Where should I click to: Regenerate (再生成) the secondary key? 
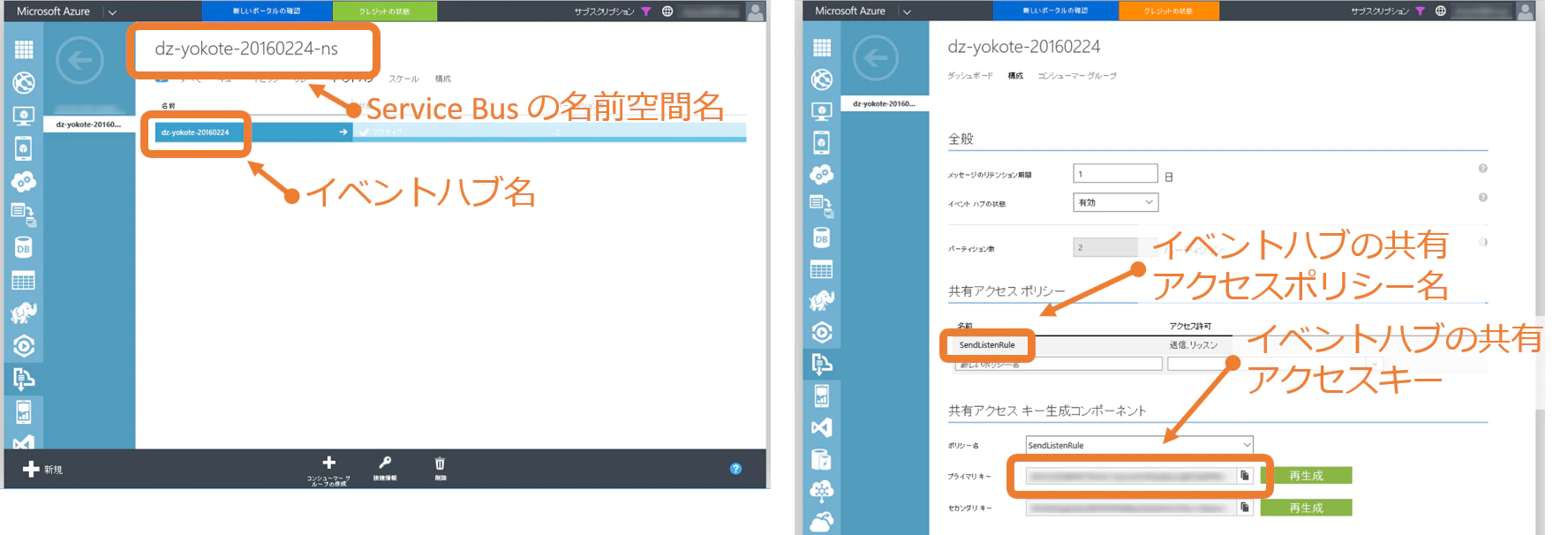coord(1306,508)
